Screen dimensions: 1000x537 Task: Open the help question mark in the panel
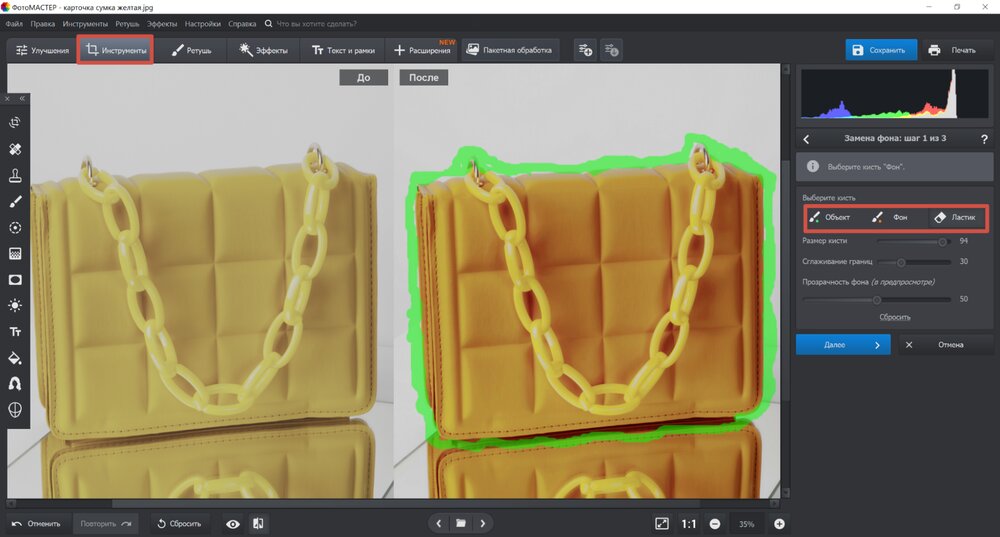984,139
